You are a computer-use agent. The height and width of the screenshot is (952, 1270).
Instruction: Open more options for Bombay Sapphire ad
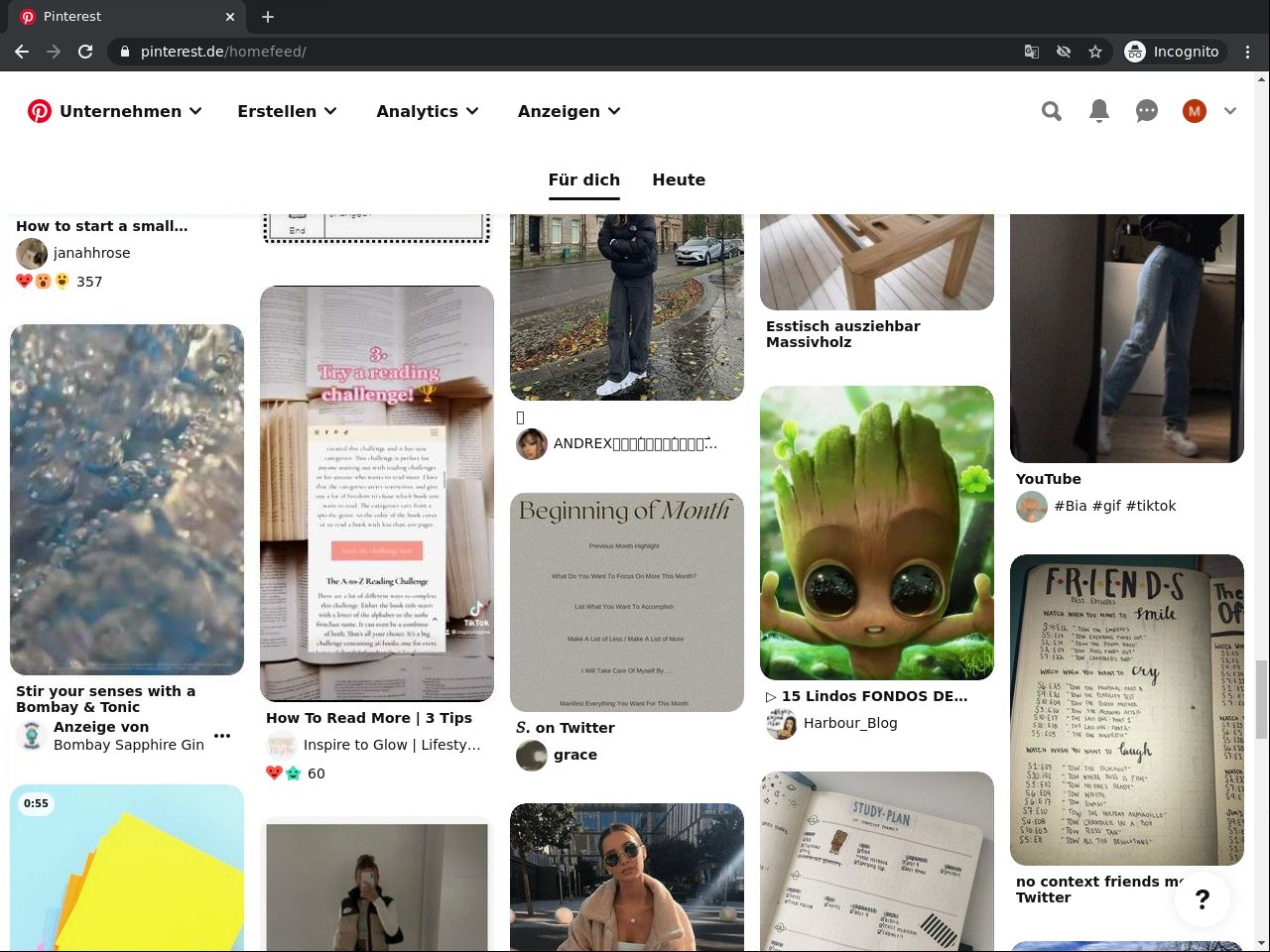coord(222,736)
